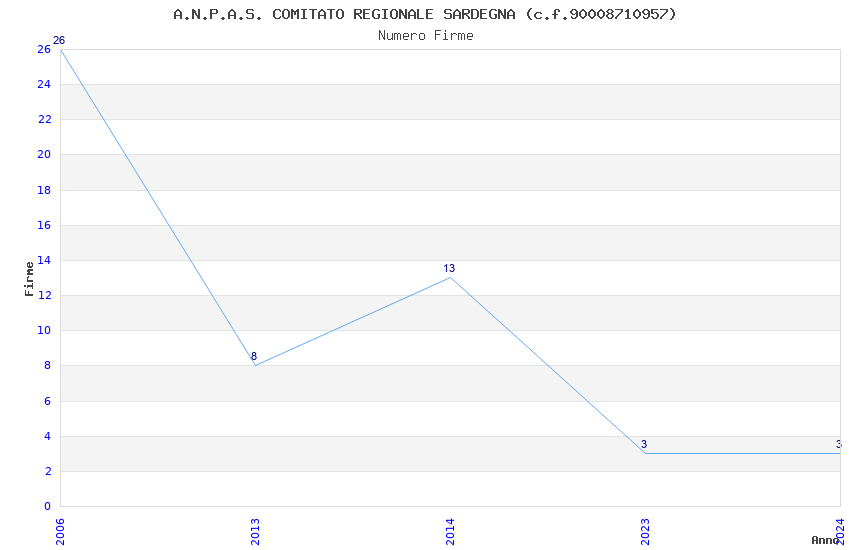Select x-axis year 2006

[60, 532]
